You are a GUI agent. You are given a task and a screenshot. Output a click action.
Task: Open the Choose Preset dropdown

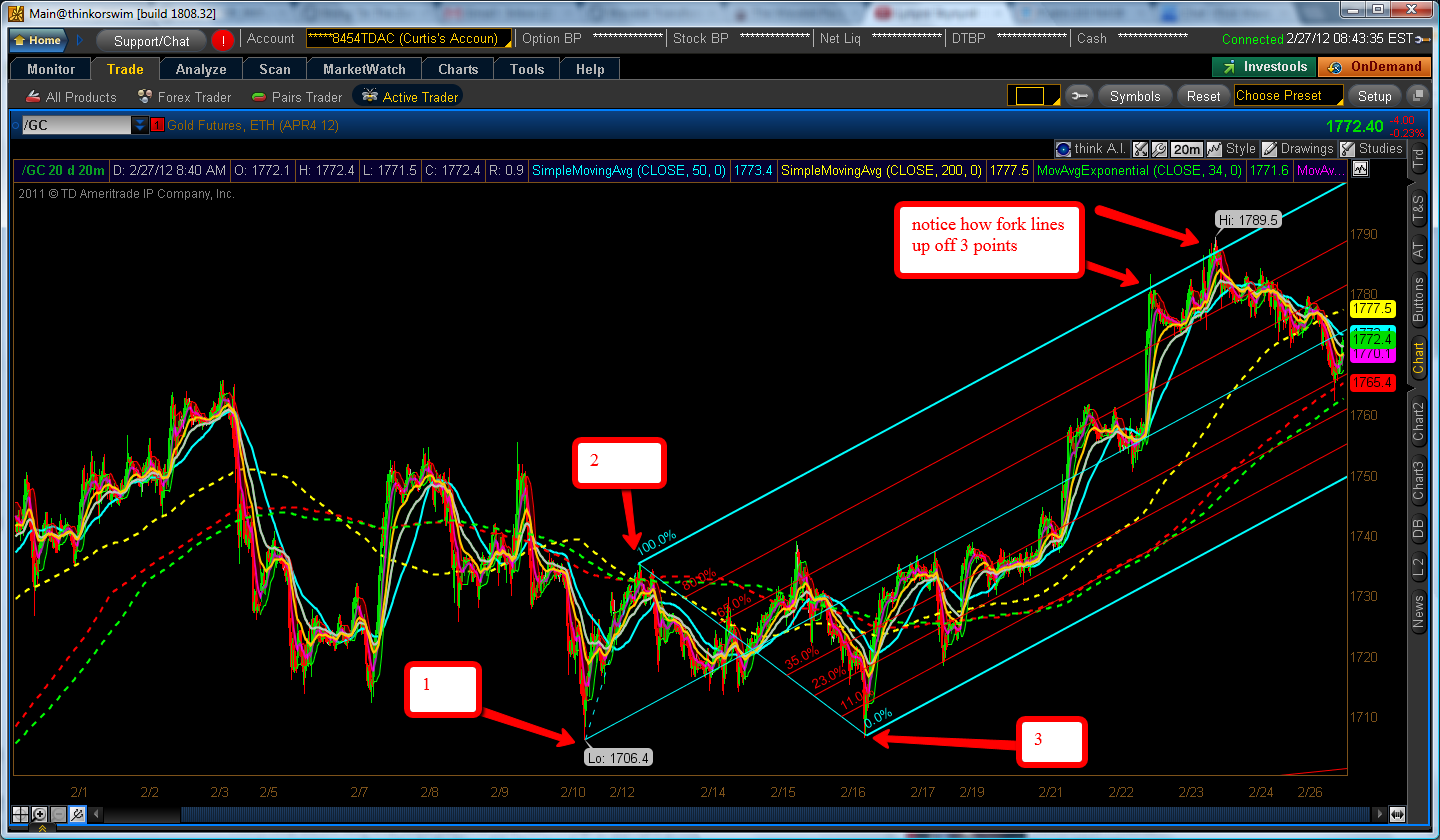[1288, 96]
